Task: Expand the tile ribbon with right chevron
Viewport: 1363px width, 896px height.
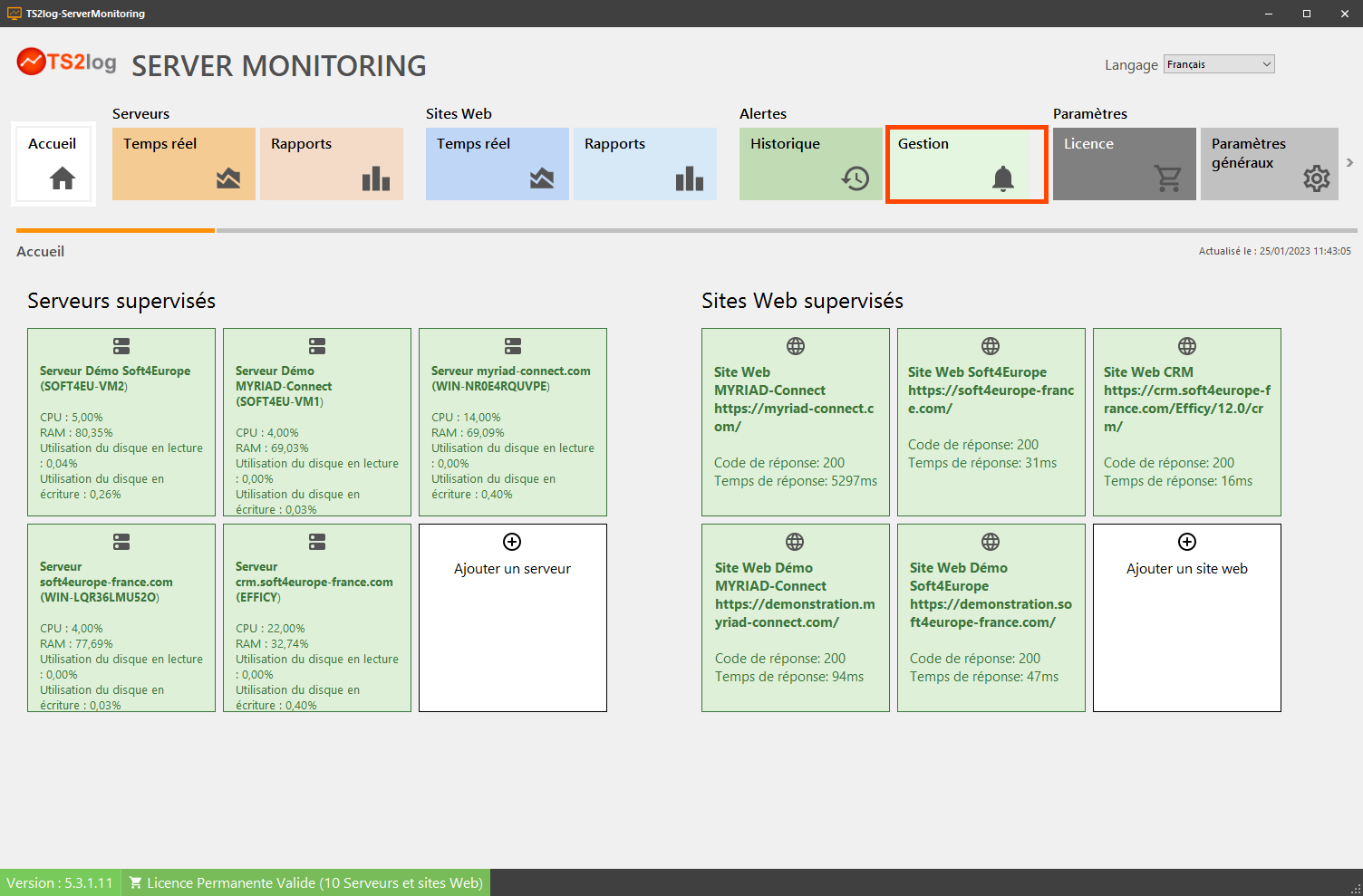Action: pos(1349,163)
